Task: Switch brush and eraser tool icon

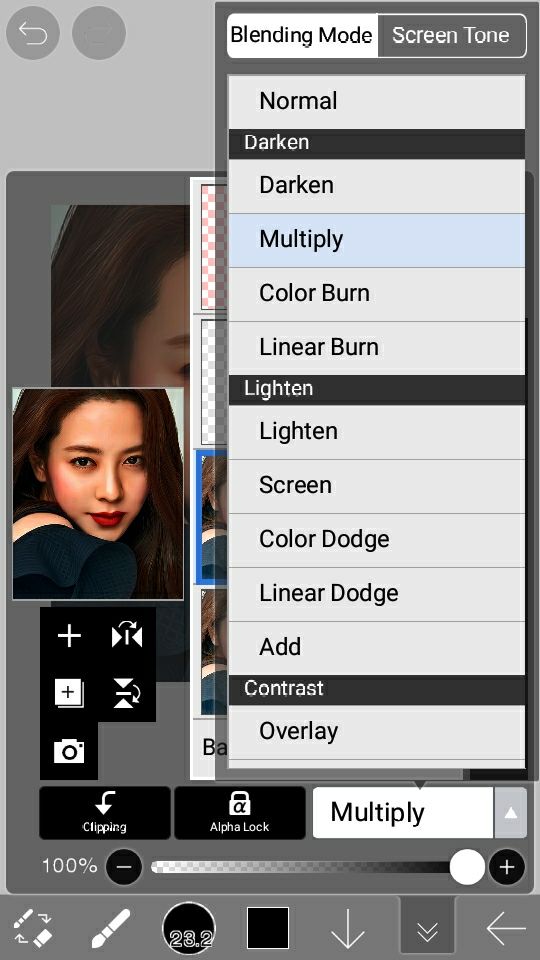Action: (33, 928)
